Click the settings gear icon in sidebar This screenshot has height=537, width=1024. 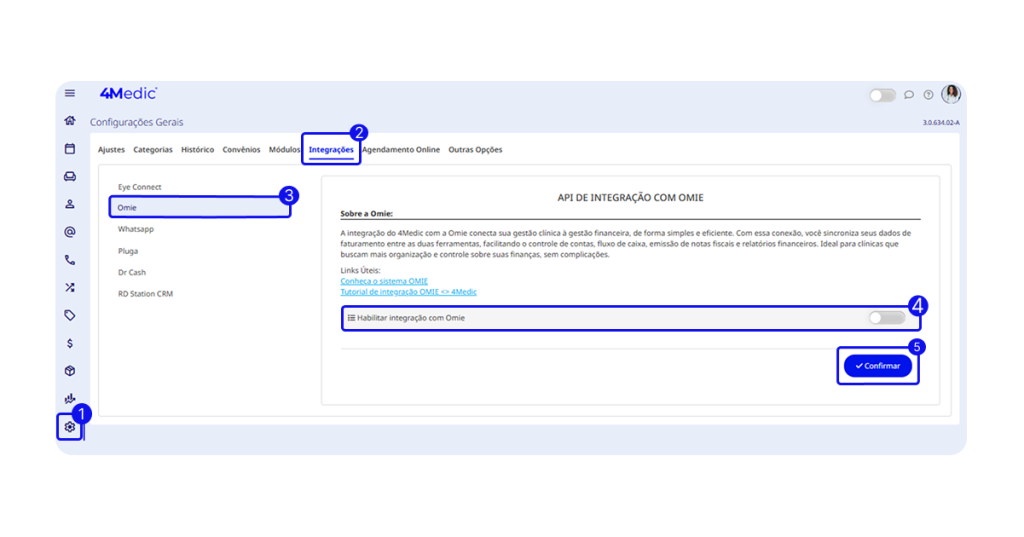click(70, 427)
